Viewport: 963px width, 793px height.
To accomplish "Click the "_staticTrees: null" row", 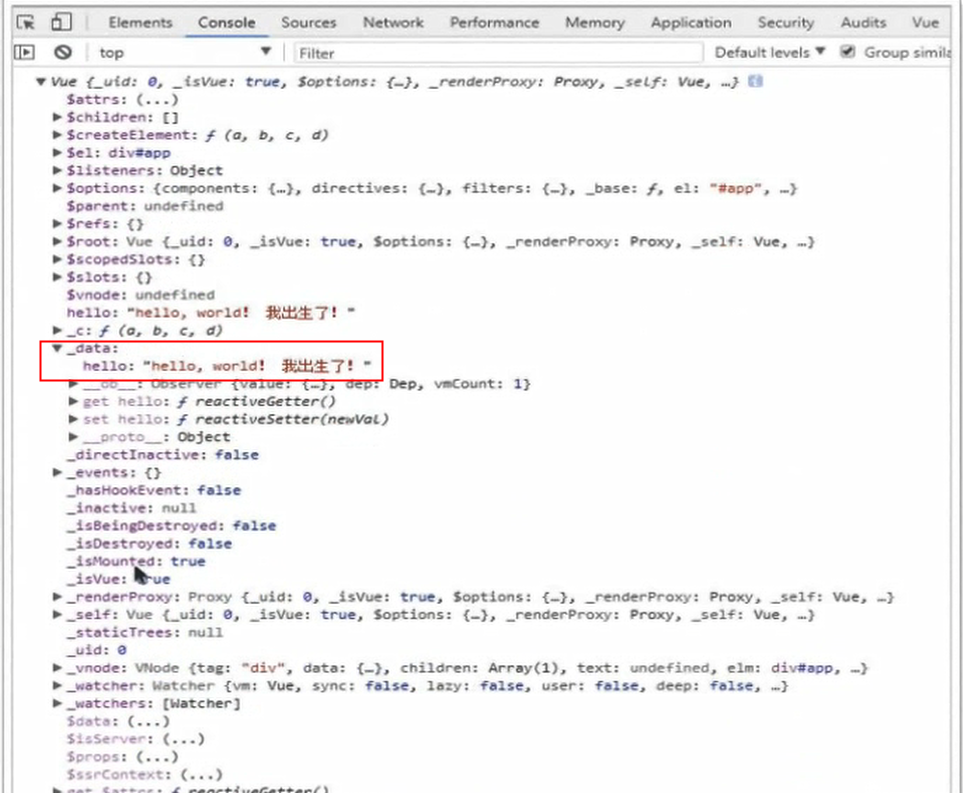I will (x=145, y=632).
